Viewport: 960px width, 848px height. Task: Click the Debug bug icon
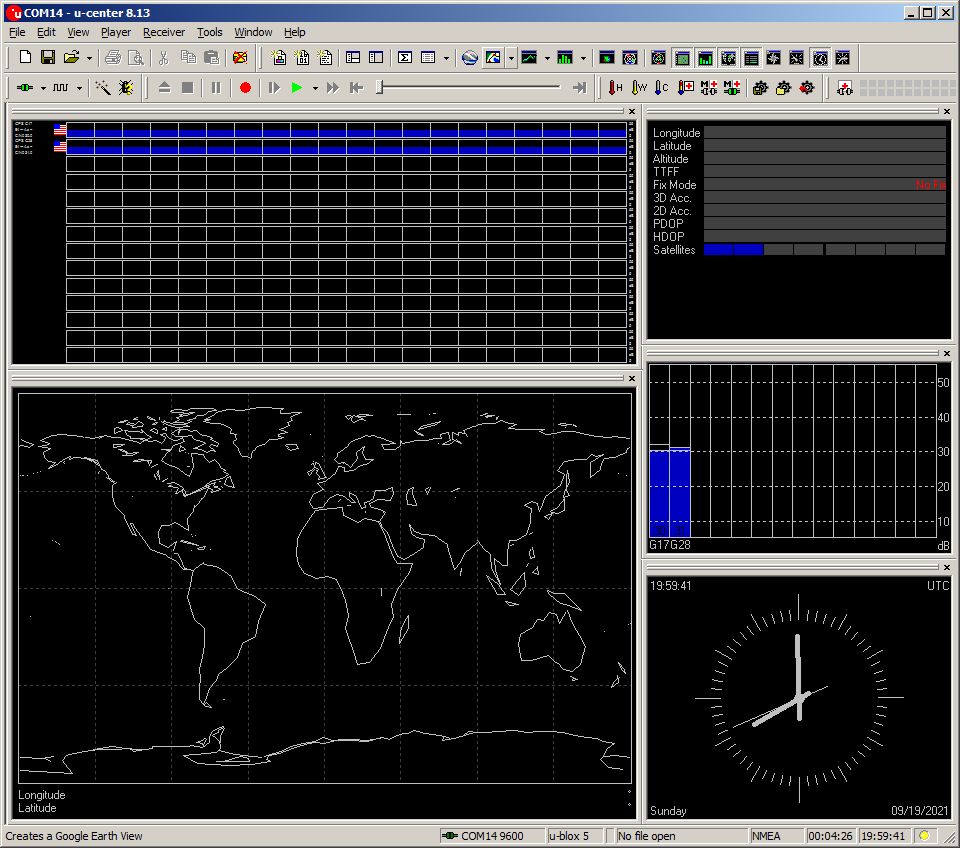(x=126, y=88)
